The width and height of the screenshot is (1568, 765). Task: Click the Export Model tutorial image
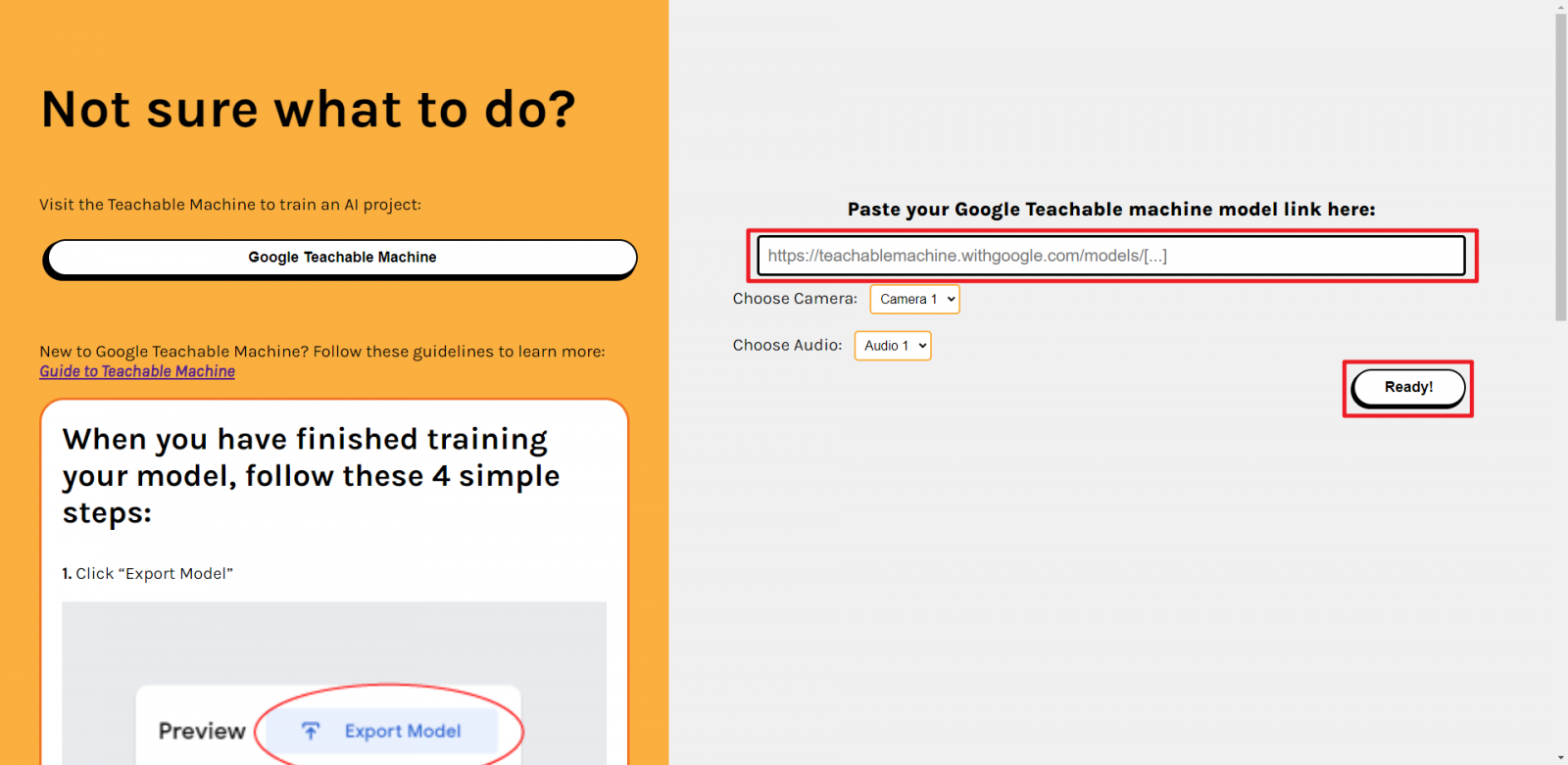(334, 683)
